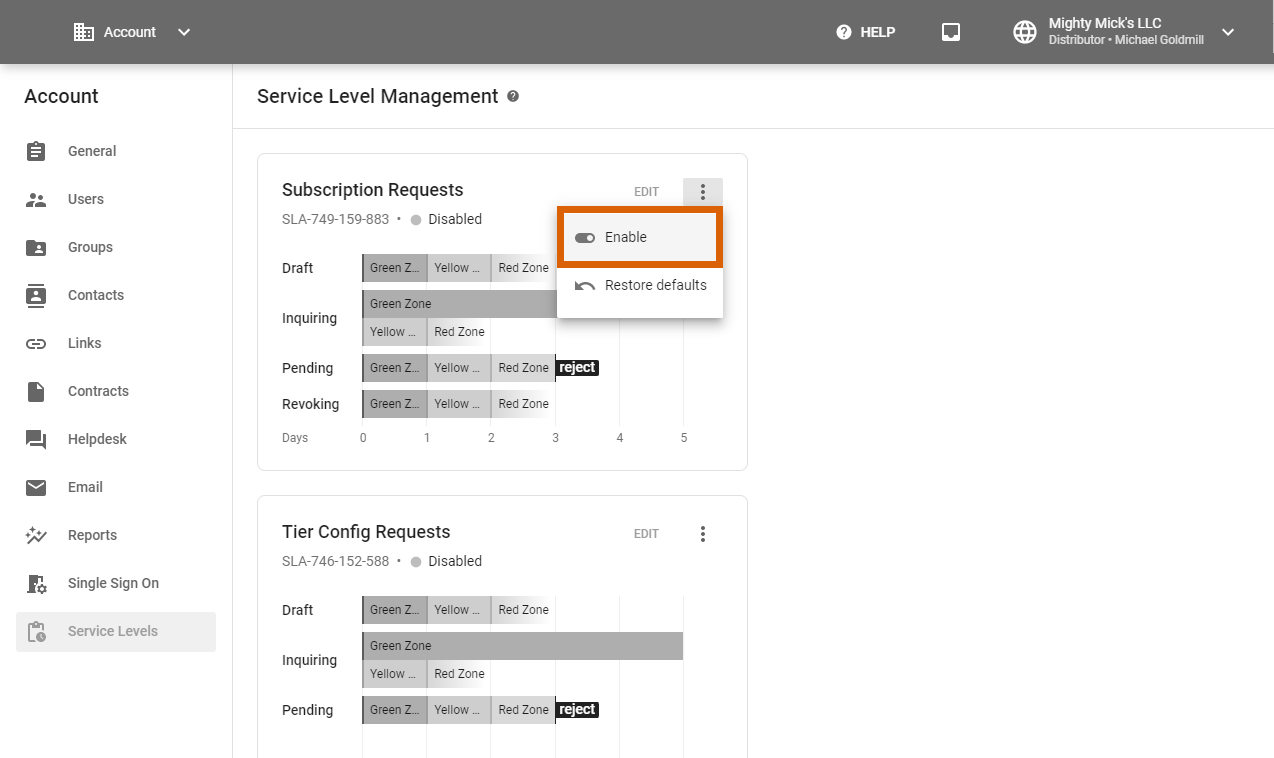Screen dimensions: 1274x758
Task: Click the reject marker on the Pending row
Action: (577, 367)
